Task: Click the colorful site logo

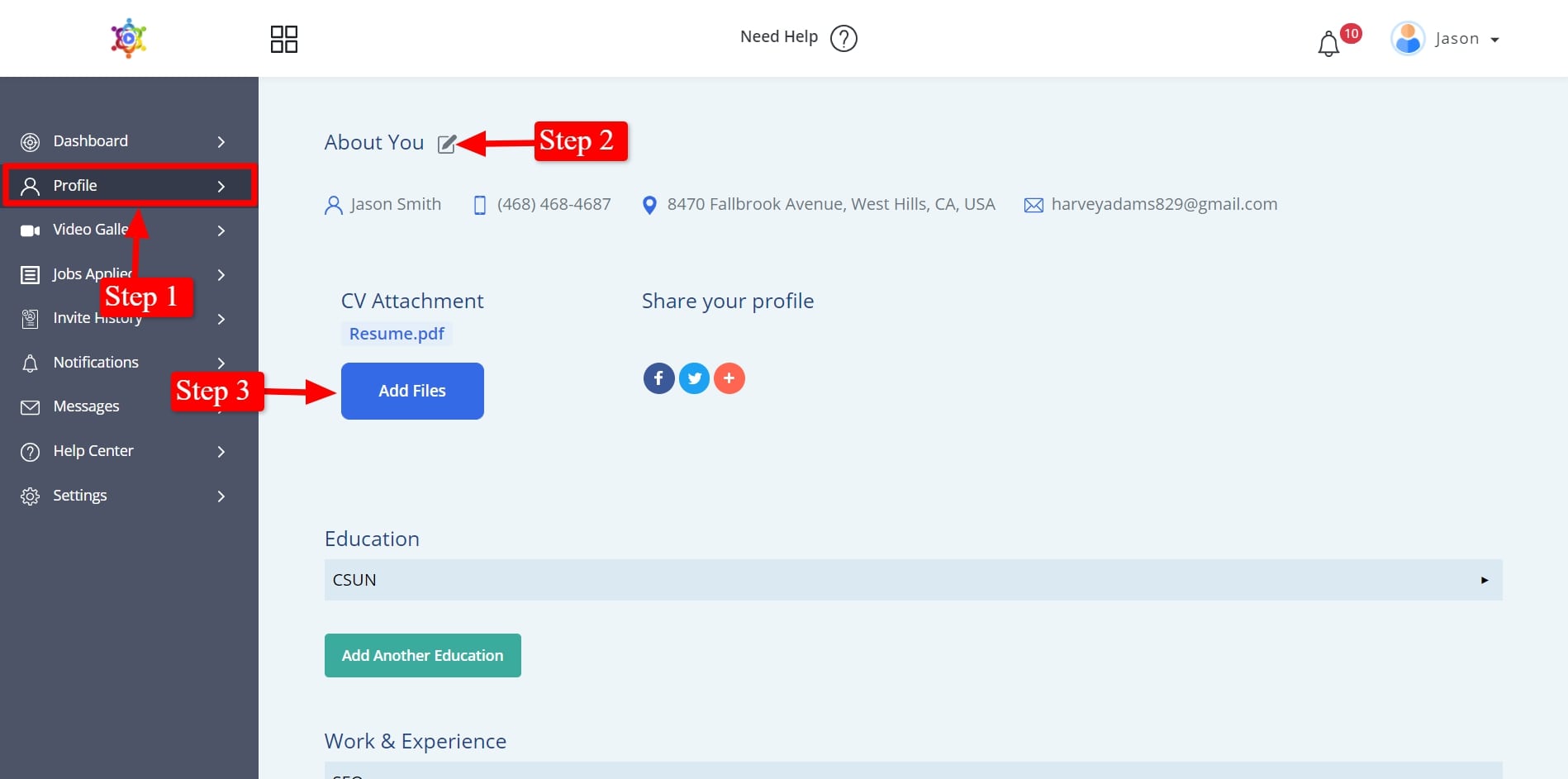Action: pyautogui.click(x=129, y=38)
